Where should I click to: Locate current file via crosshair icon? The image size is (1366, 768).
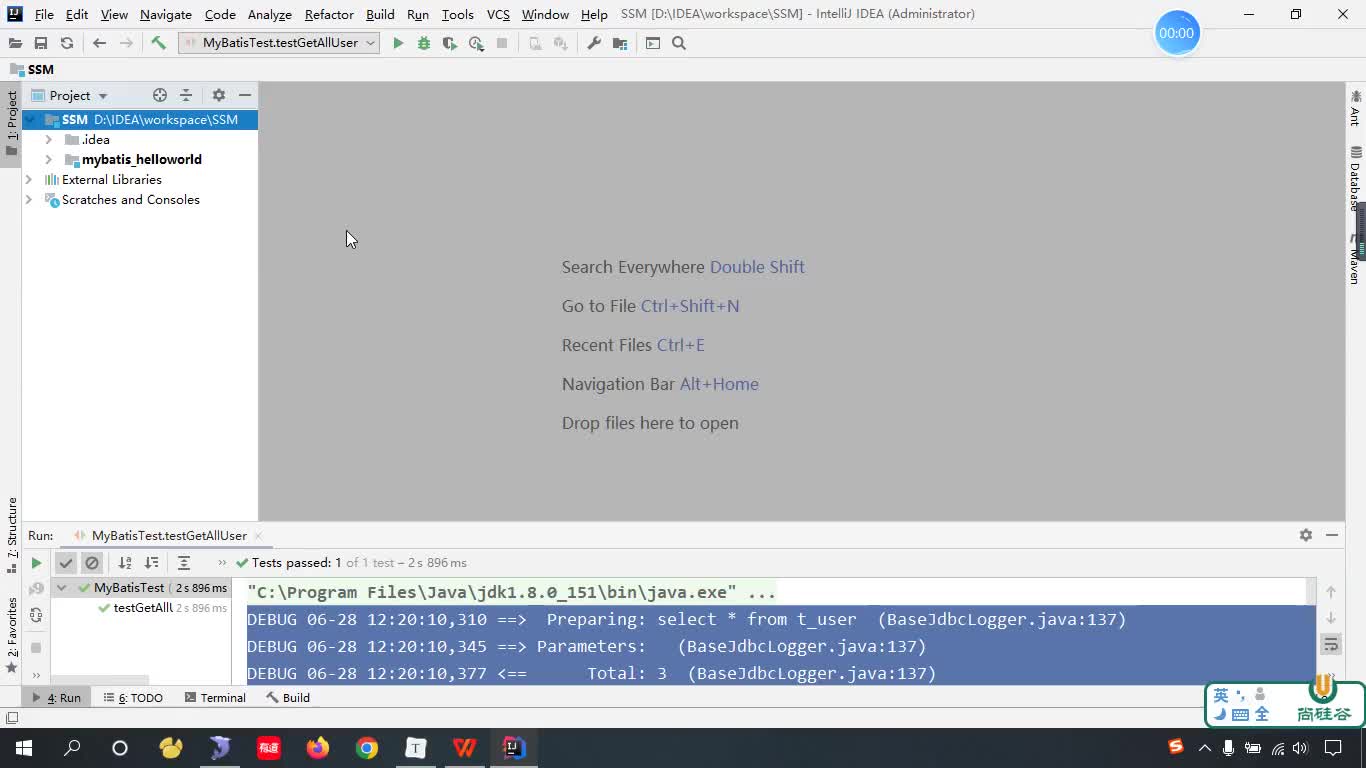click(160, 95)
